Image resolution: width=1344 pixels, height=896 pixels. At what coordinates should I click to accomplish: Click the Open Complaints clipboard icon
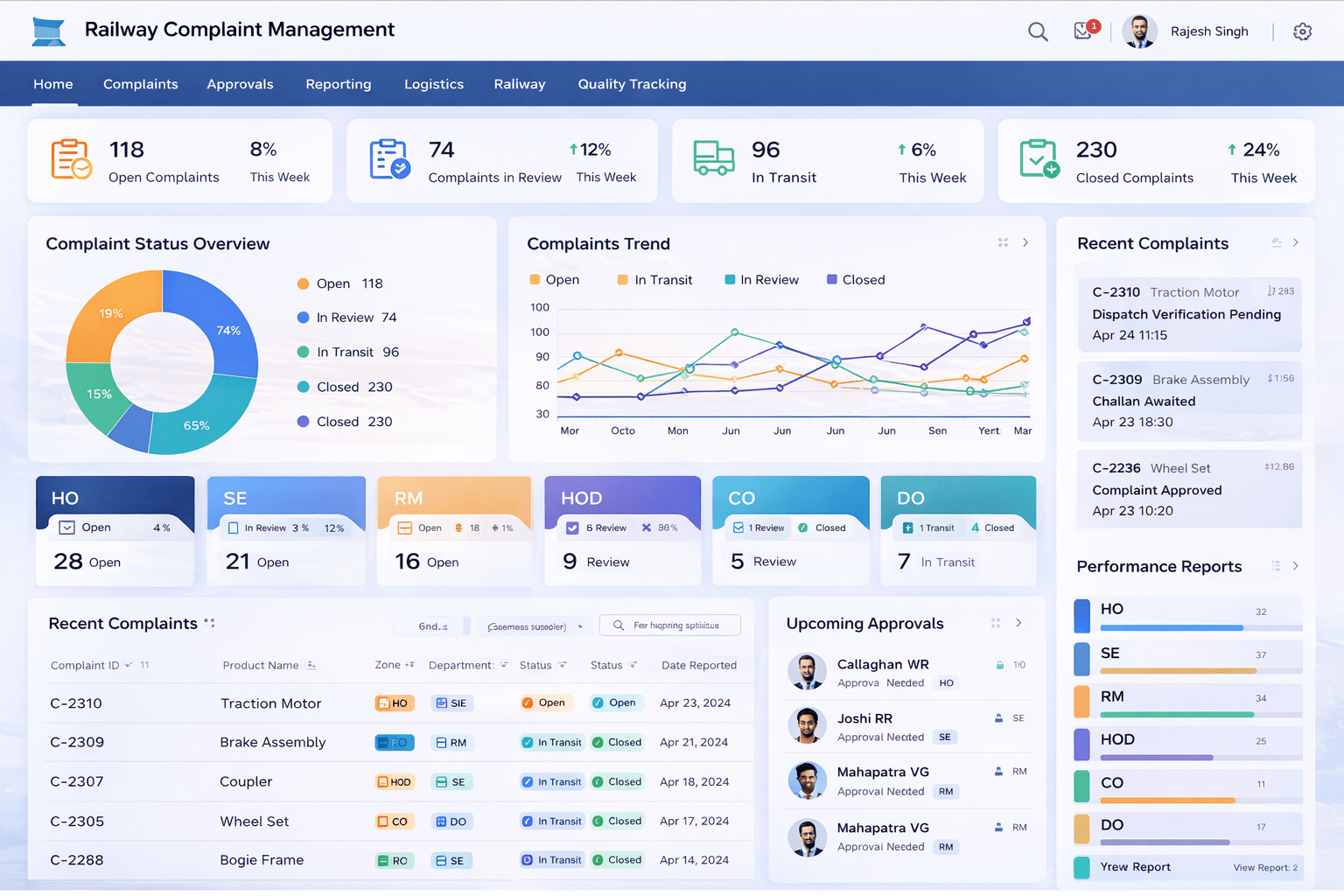[x=71, y=160]
